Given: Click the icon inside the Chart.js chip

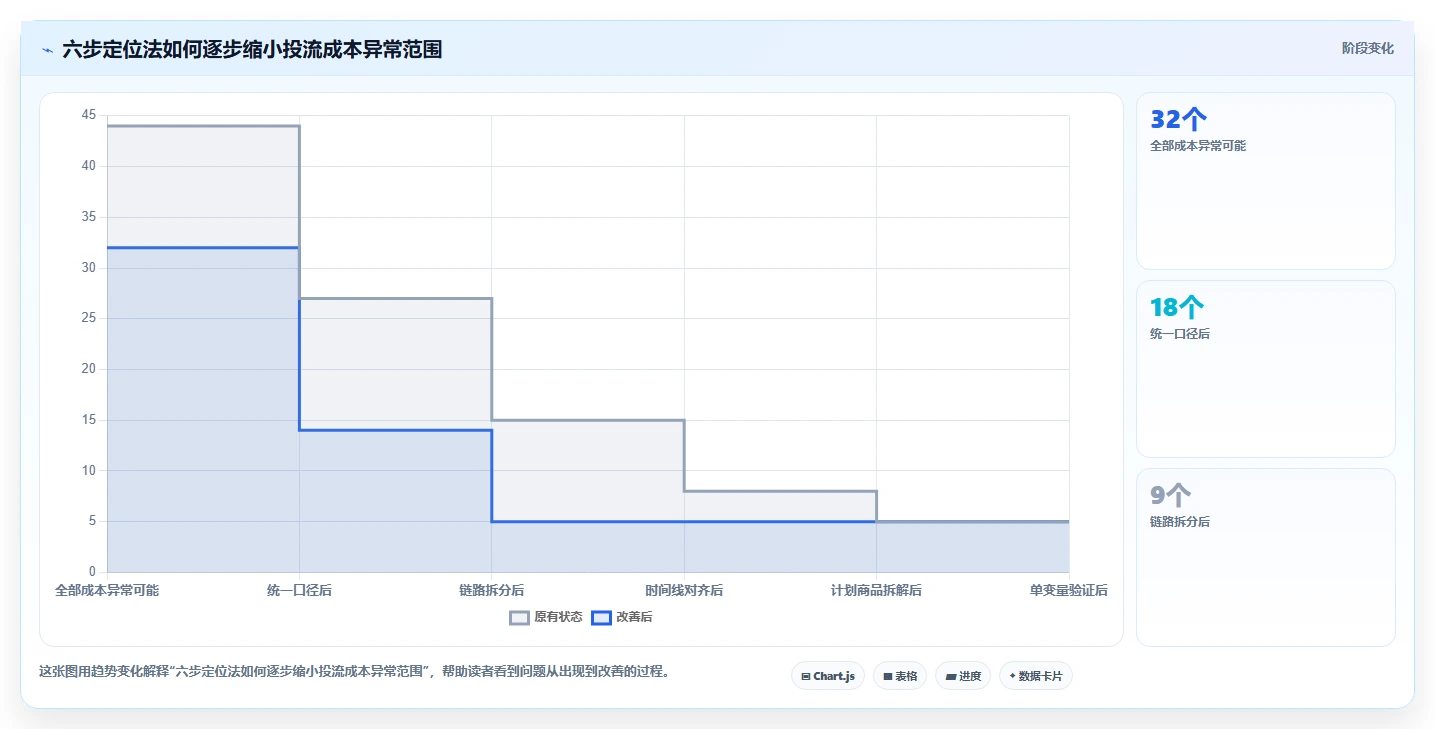Looking at the screenshot, I should (806, 677).
